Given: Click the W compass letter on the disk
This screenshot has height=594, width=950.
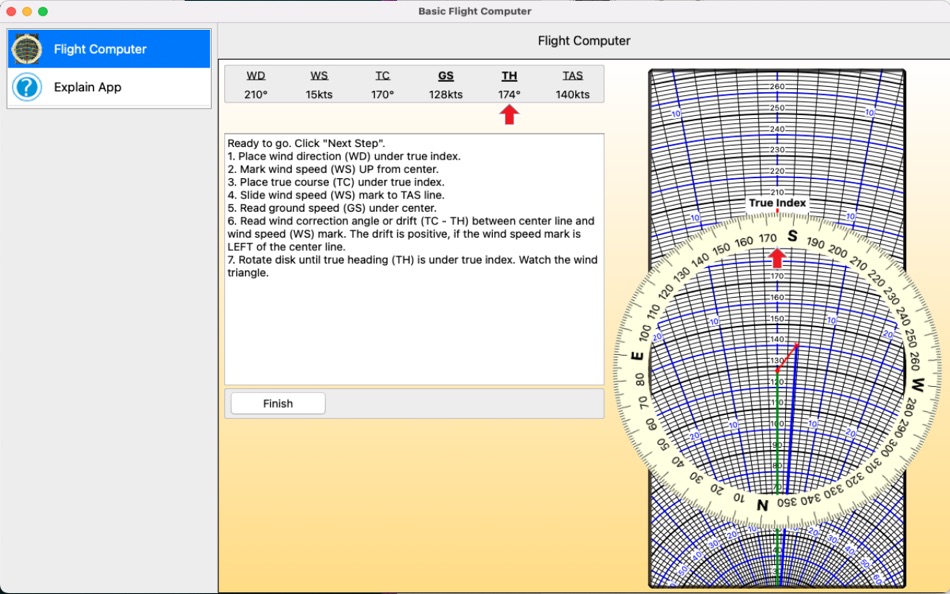Looking at the screenshot, I should pos(917,385).
